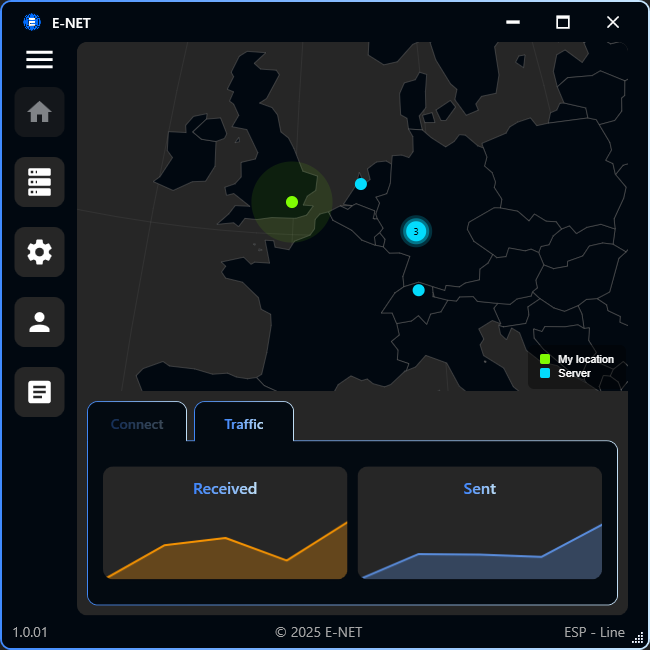Select the Switzerland server marker
Viewport: 650px width, 650px height.
419,290
